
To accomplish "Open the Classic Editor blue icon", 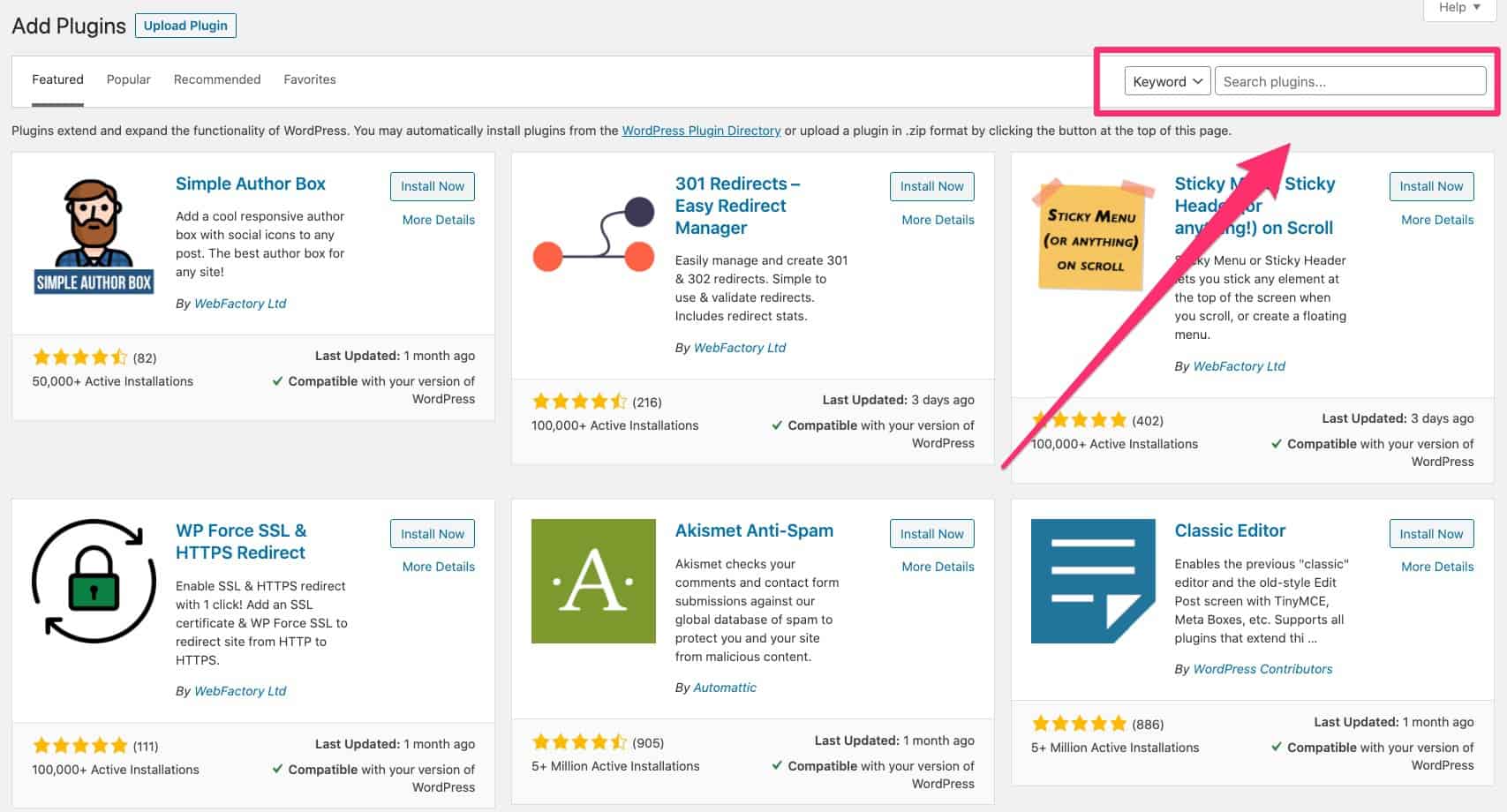I will tap(1093, 581).
